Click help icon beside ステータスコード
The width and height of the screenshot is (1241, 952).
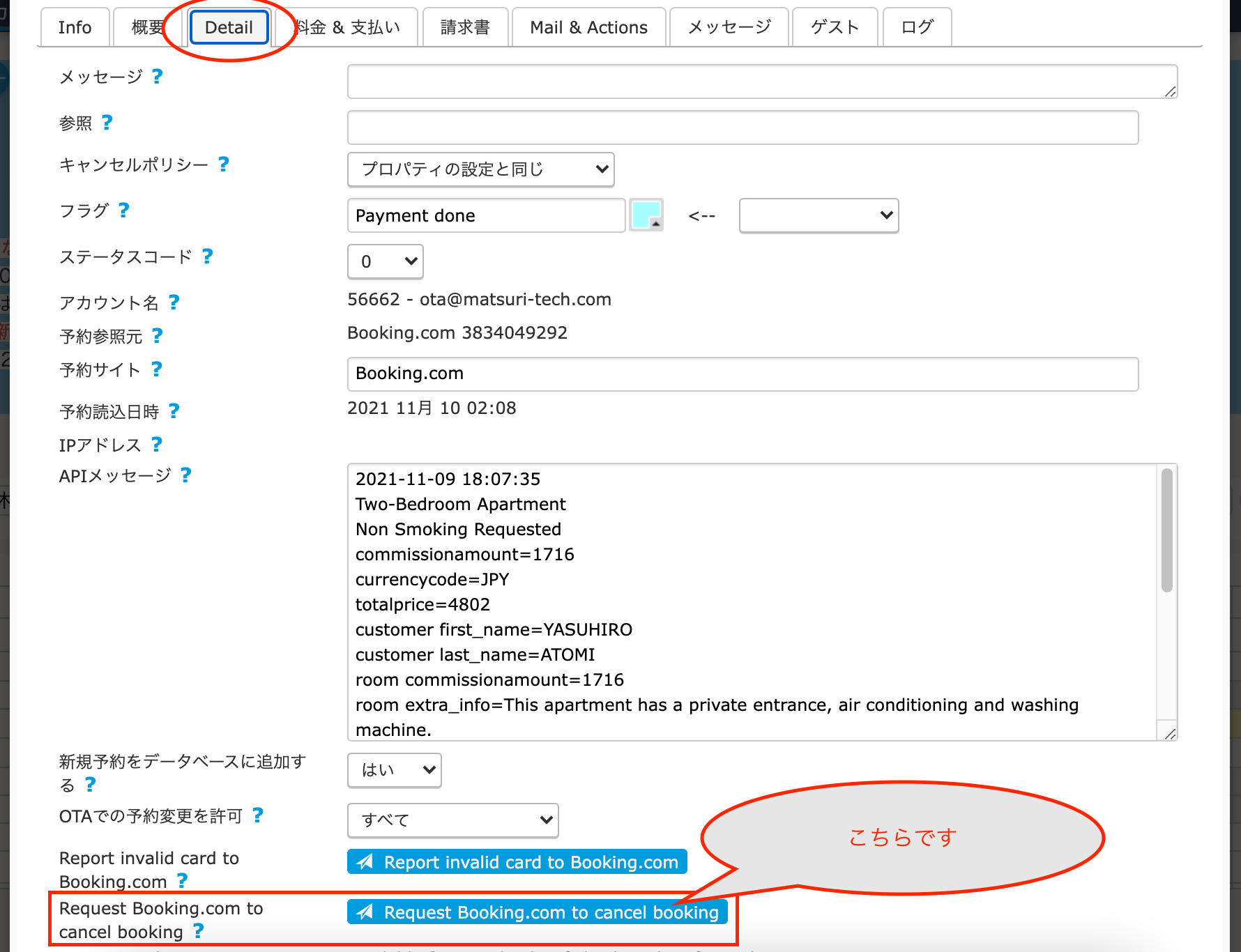click(x=207, y=256)
